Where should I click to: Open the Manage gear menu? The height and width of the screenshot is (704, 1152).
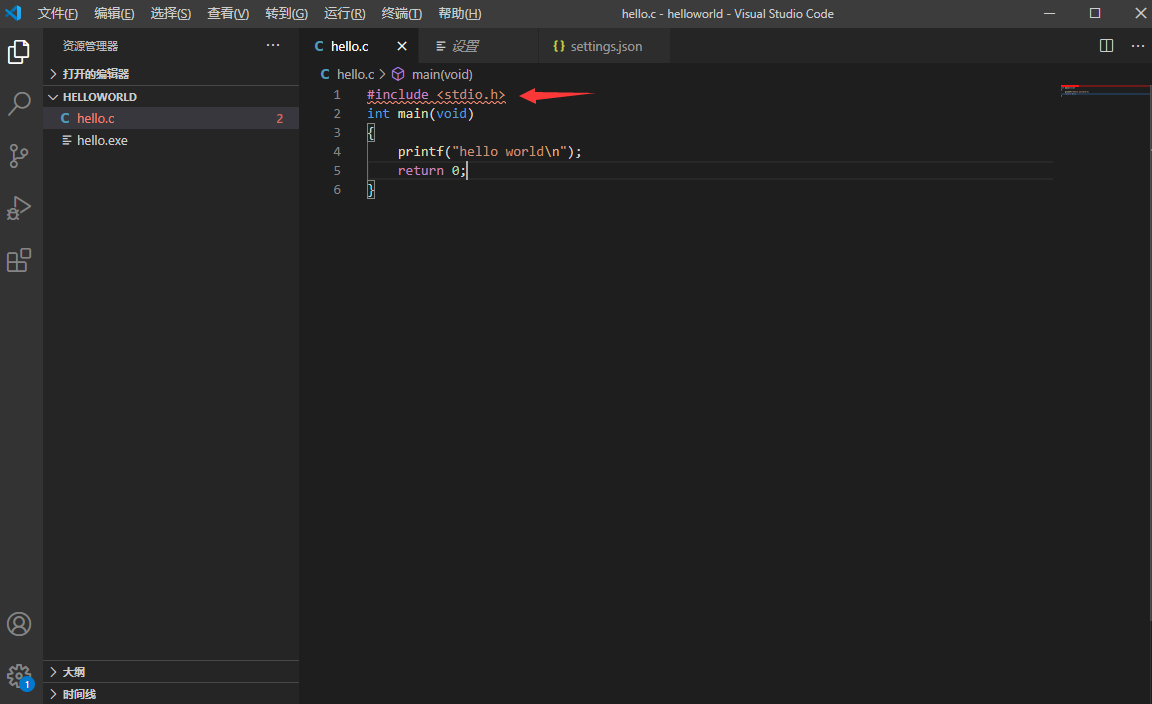pos(19,675)
